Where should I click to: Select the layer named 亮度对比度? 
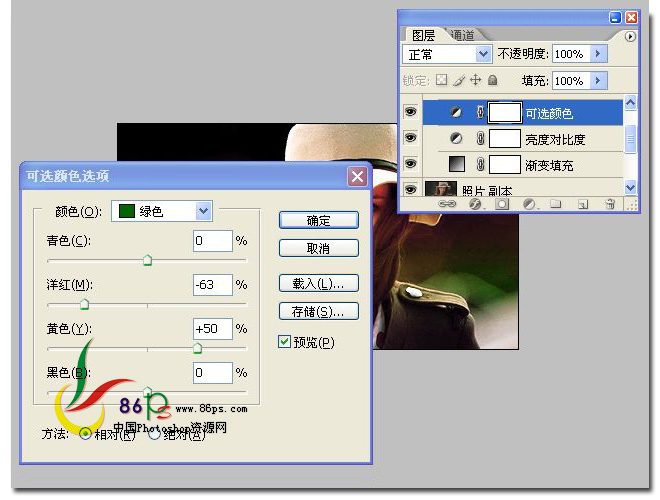click(555, 139)
